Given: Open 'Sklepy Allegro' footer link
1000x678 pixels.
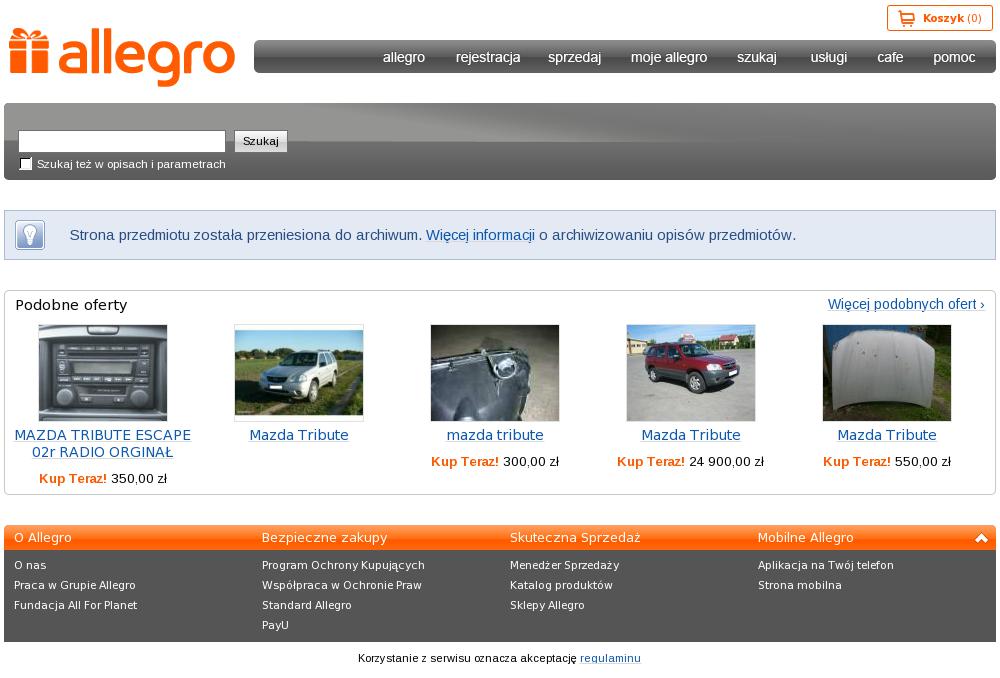Looking at the screenshot, I should (x=547, y=605).
